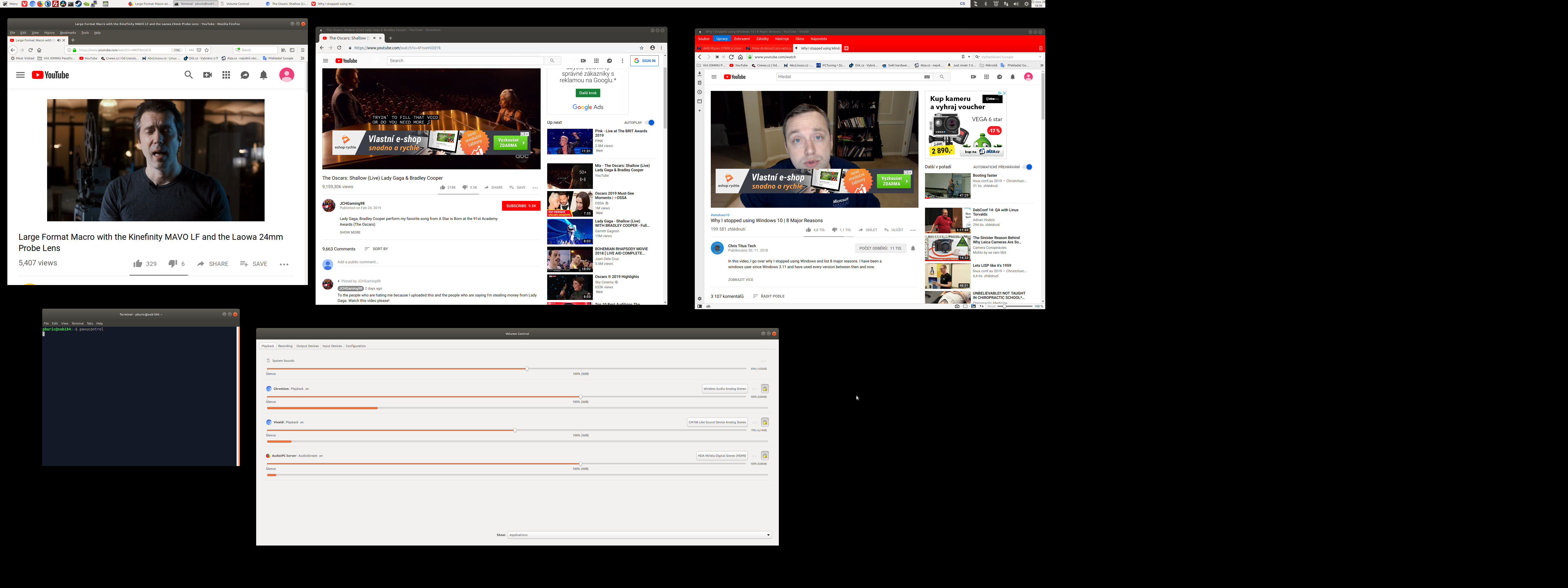Click YouTube search magnifier in Firefox
Image resolution: width=1568 pixels, height=588 pixels.
[x=189, y=75]
